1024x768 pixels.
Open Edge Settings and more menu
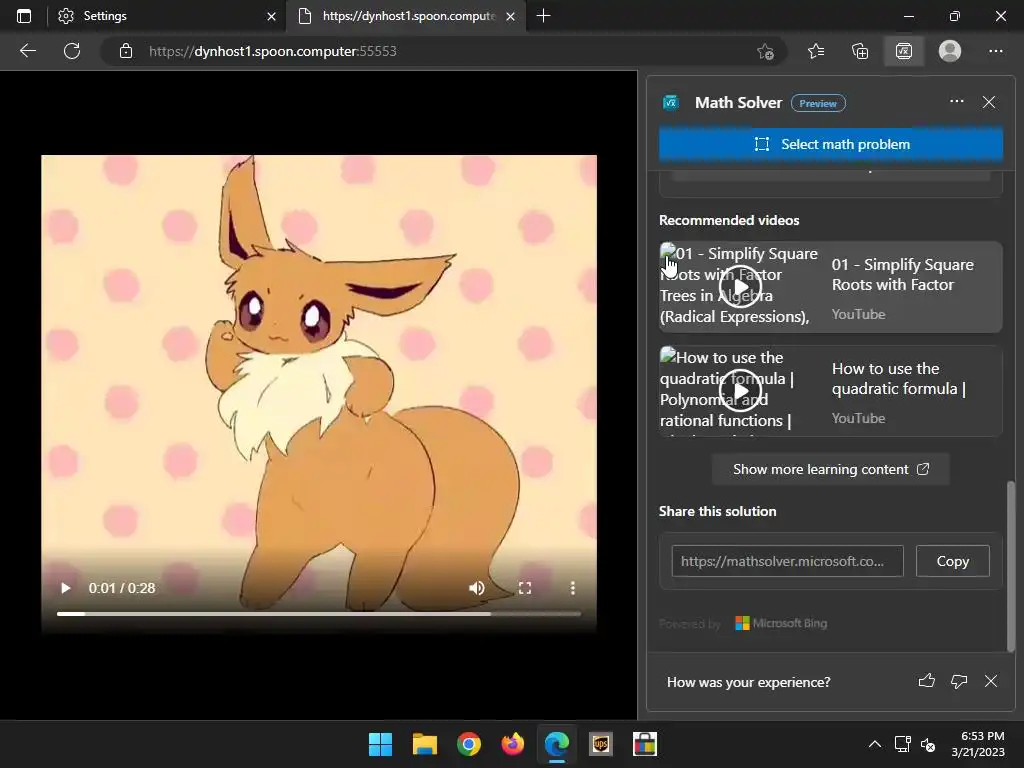tap(995, 51)
